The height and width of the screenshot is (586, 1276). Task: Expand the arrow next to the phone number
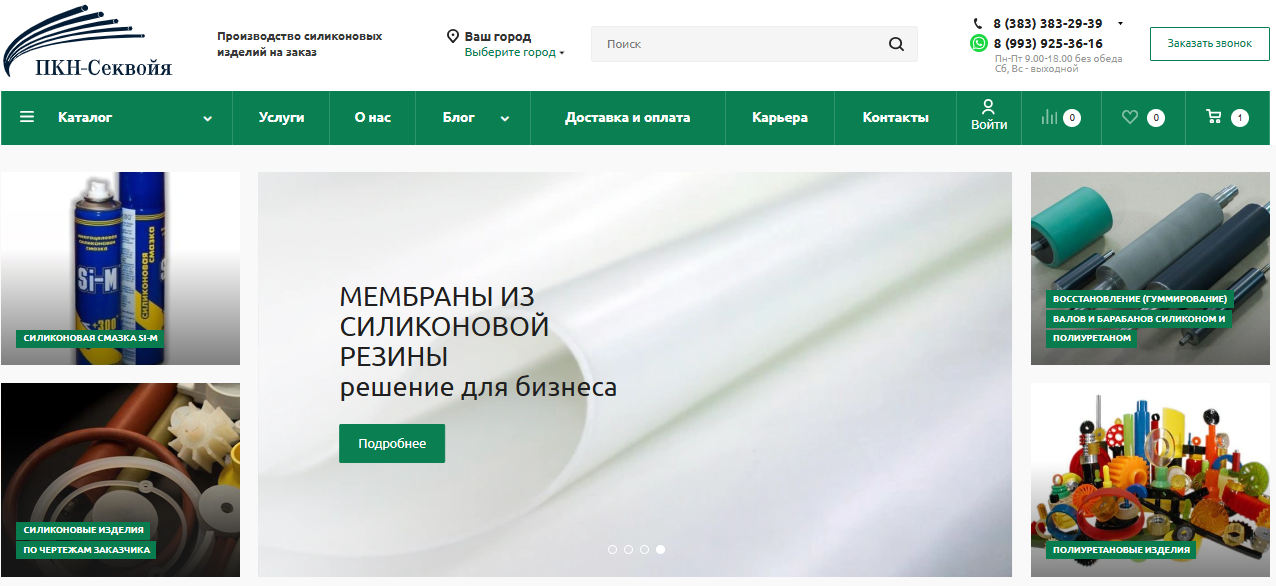point(1119,21)
